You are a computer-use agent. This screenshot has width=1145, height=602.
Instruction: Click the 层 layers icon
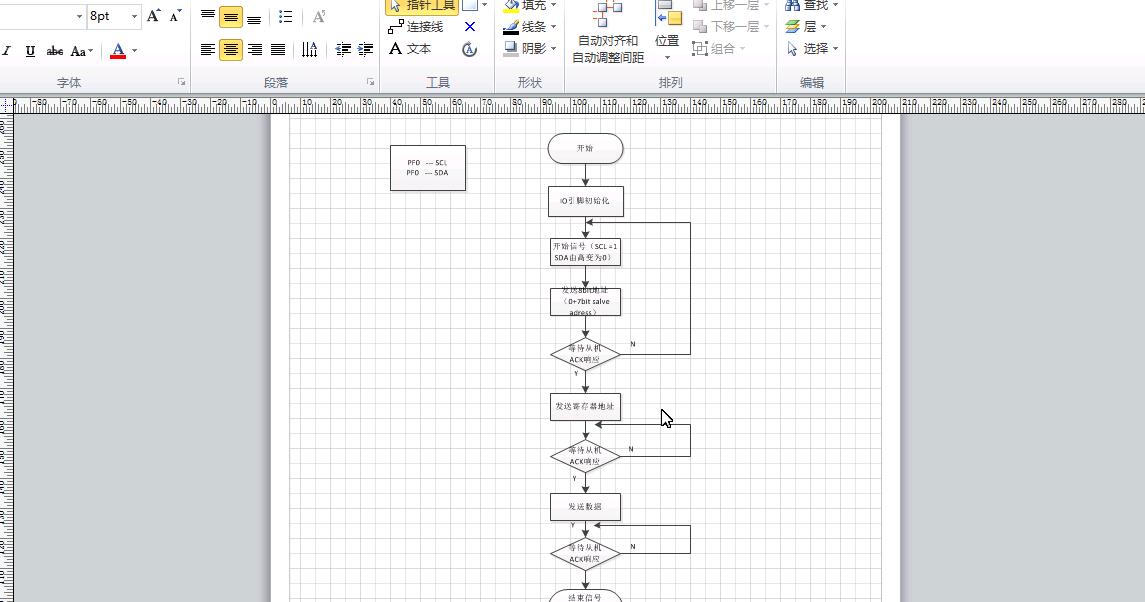[792, 27]
